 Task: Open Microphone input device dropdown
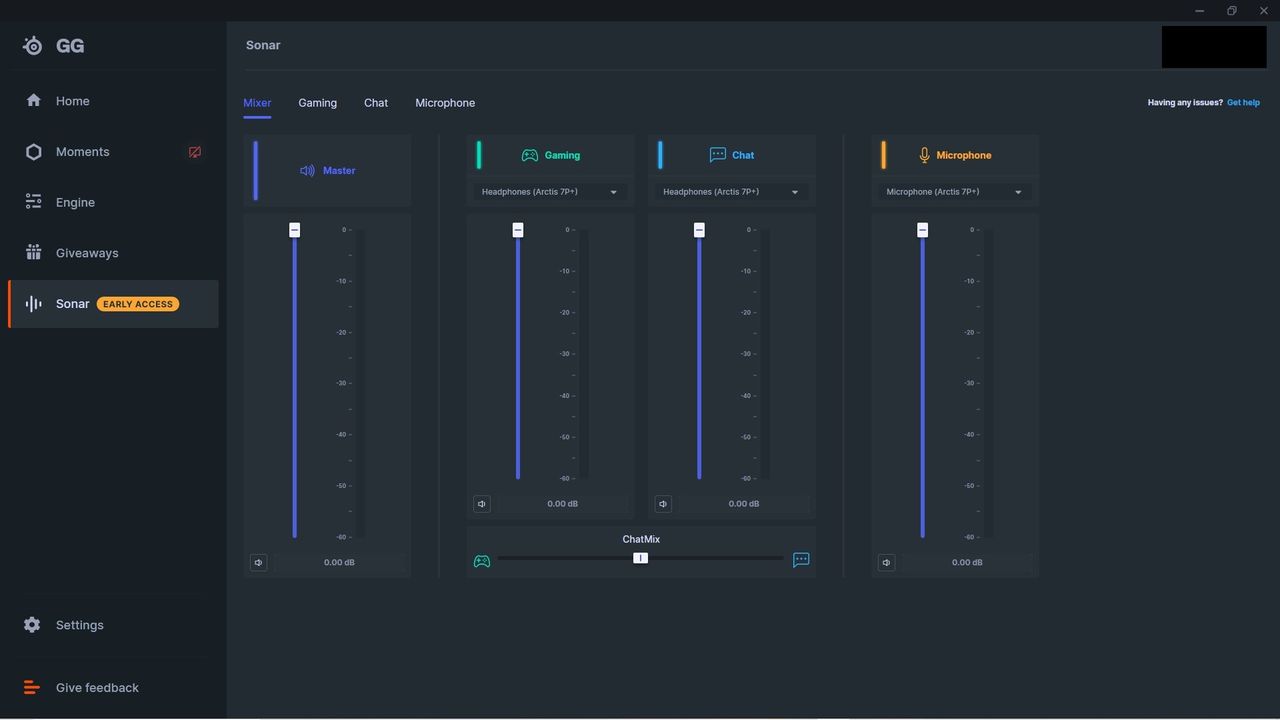click(955, 192)
